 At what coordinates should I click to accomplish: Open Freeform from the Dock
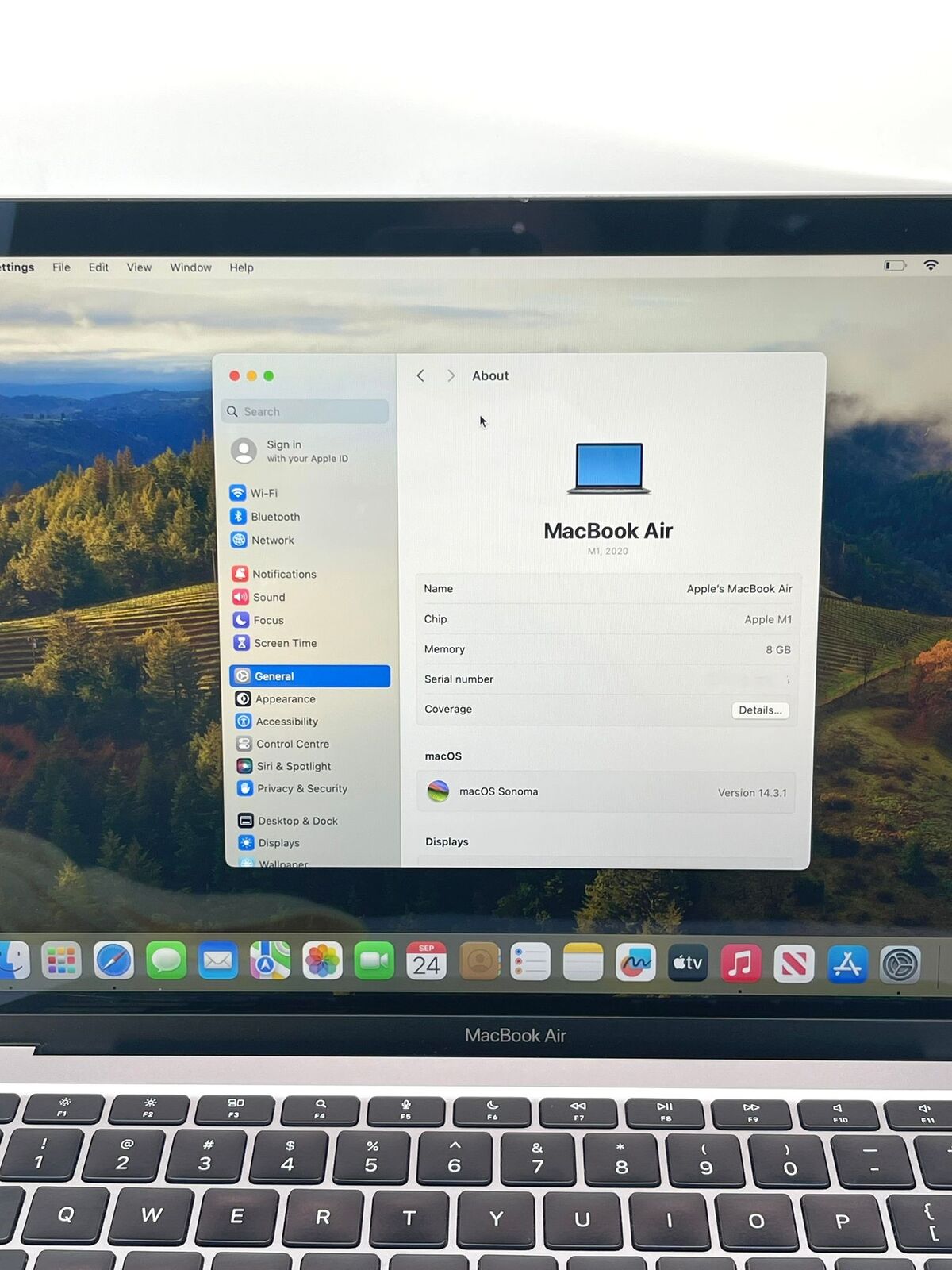(635, 963)
